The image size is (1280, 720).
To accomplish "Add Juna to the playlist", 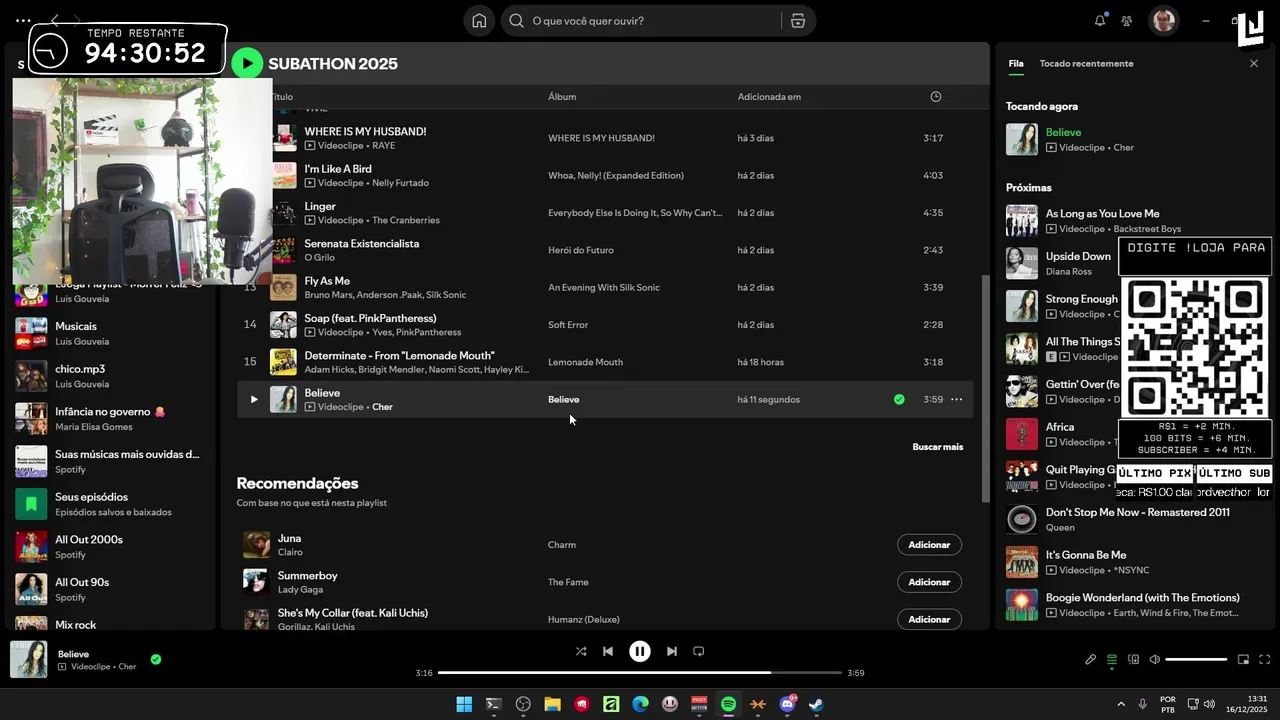I will pos(929,545).
